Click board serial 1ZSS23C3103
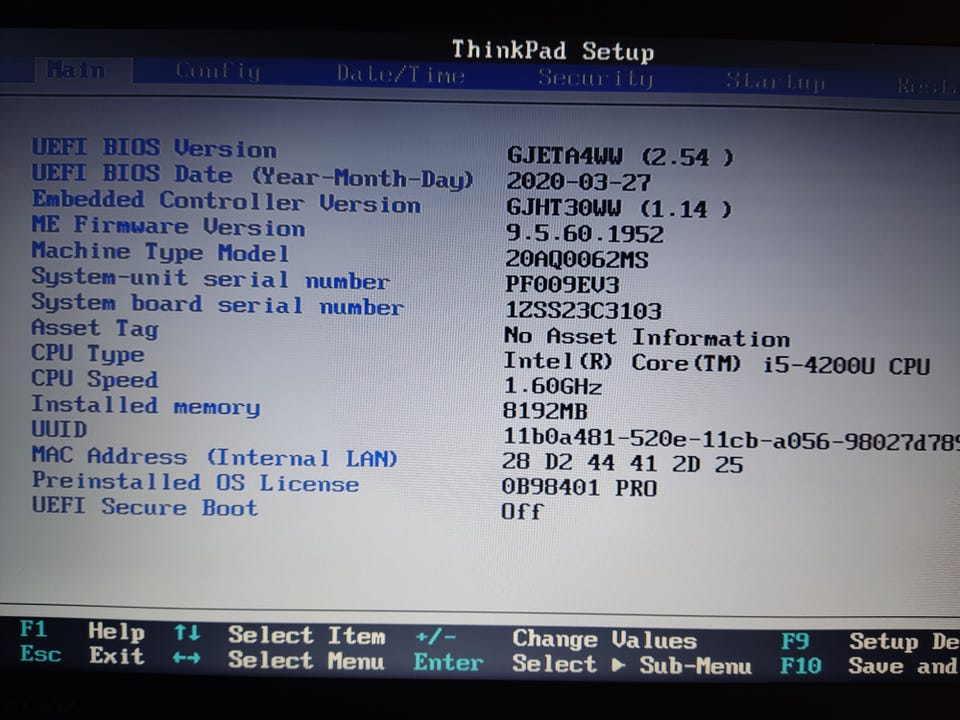 pos(583,310)
